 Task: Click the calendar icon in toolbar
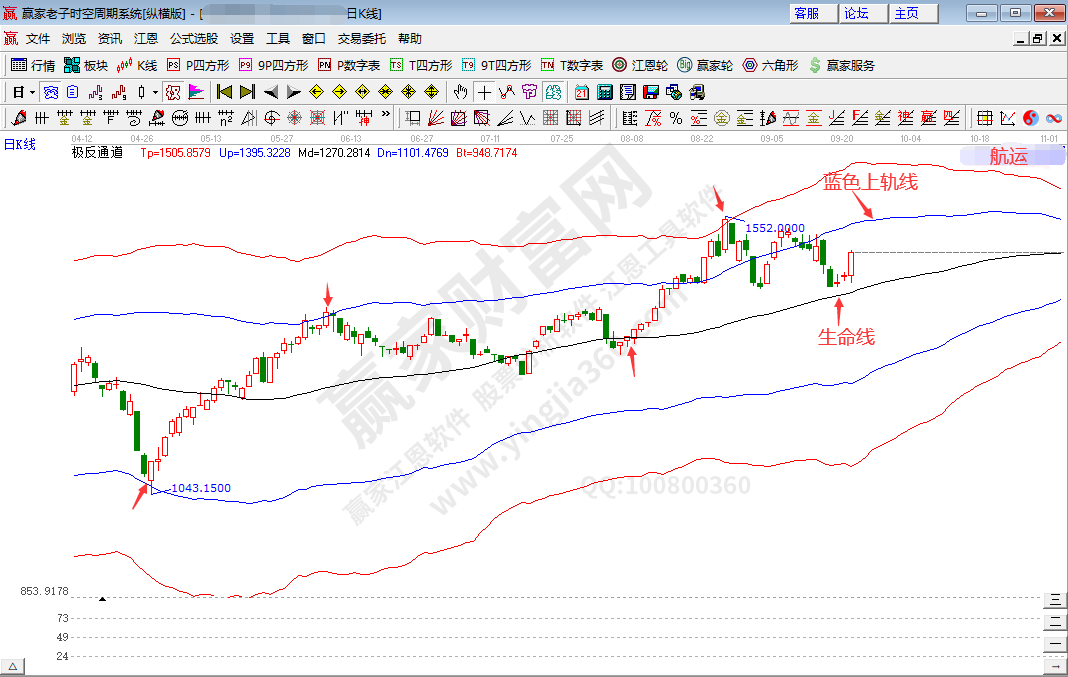582,92
